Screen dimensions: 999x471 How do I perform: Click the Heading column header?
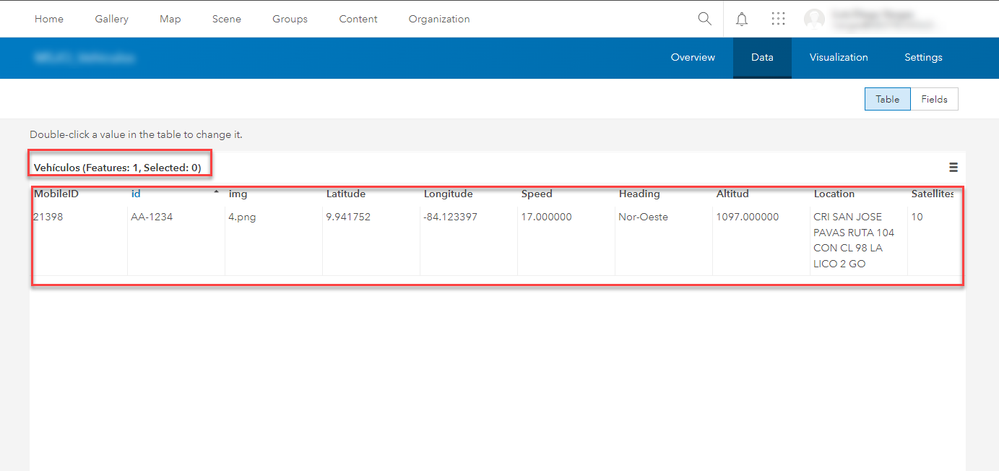click(x=639, y=194)
